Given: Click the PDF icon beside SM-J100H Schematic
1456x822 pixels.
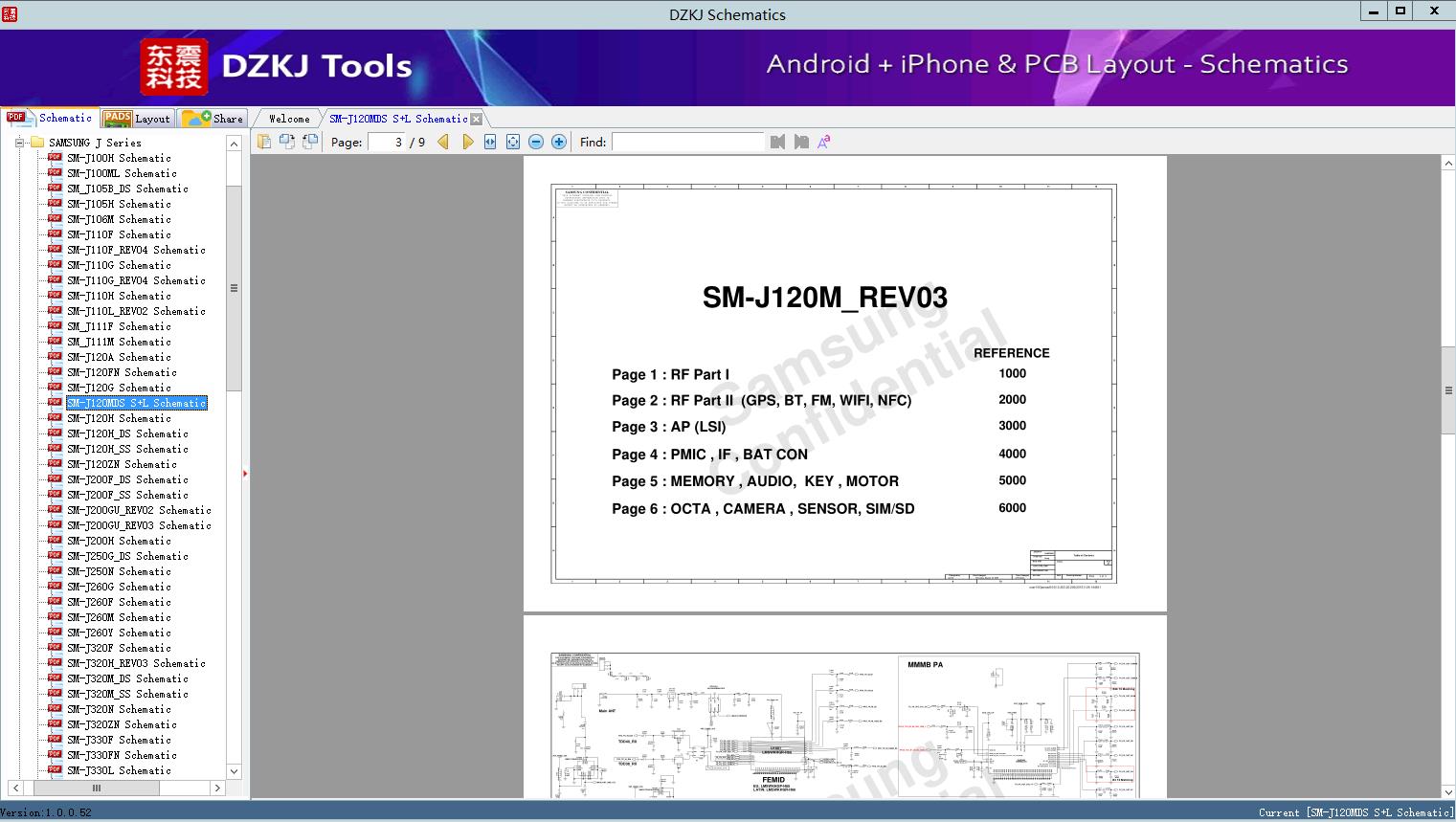Looking at the screenshot, I should pyautogui.click(x=55, y=158).
